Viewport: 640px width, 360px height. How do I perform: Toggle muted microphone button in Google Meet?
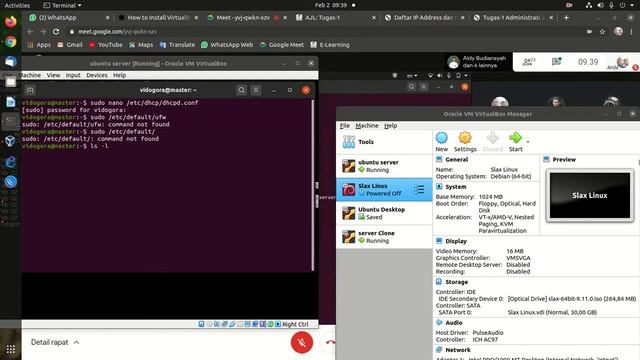[x=302, y=342]
